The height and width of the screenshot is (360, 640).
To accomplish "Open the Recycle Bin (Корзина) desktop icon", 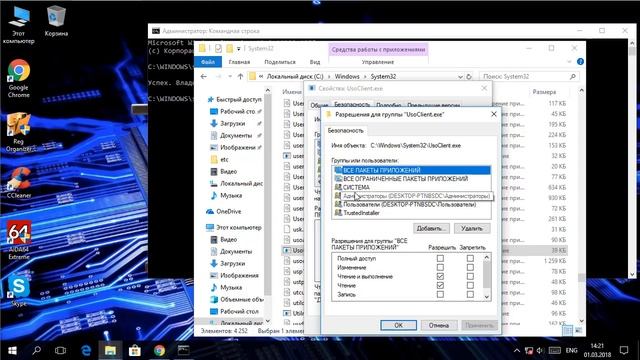I will point(56,21).
